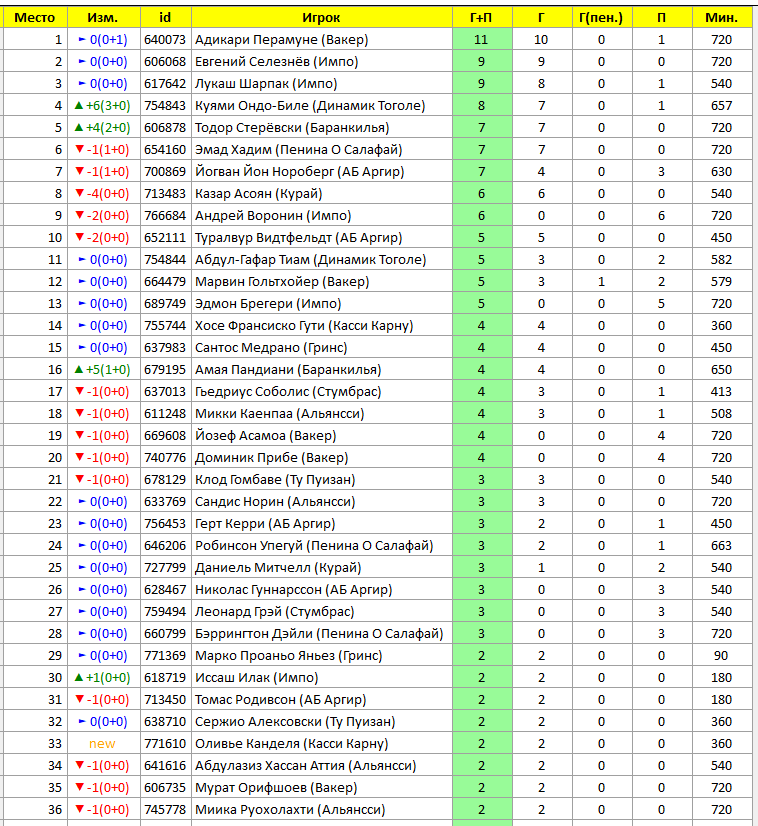Select player Эдмон Брегери (Импо)

(268, 303)
